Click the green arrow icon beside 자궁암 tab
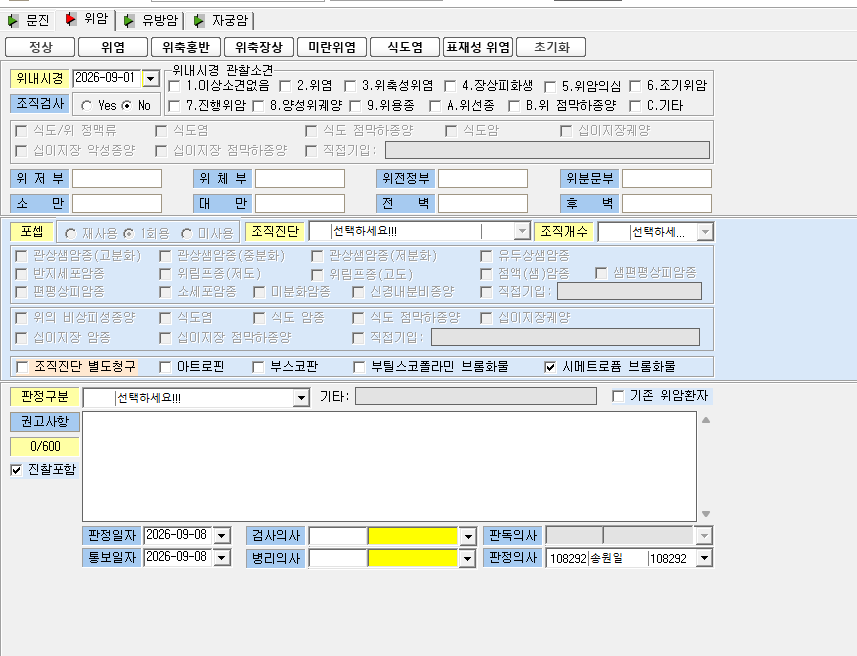 [x=199, y=21]
